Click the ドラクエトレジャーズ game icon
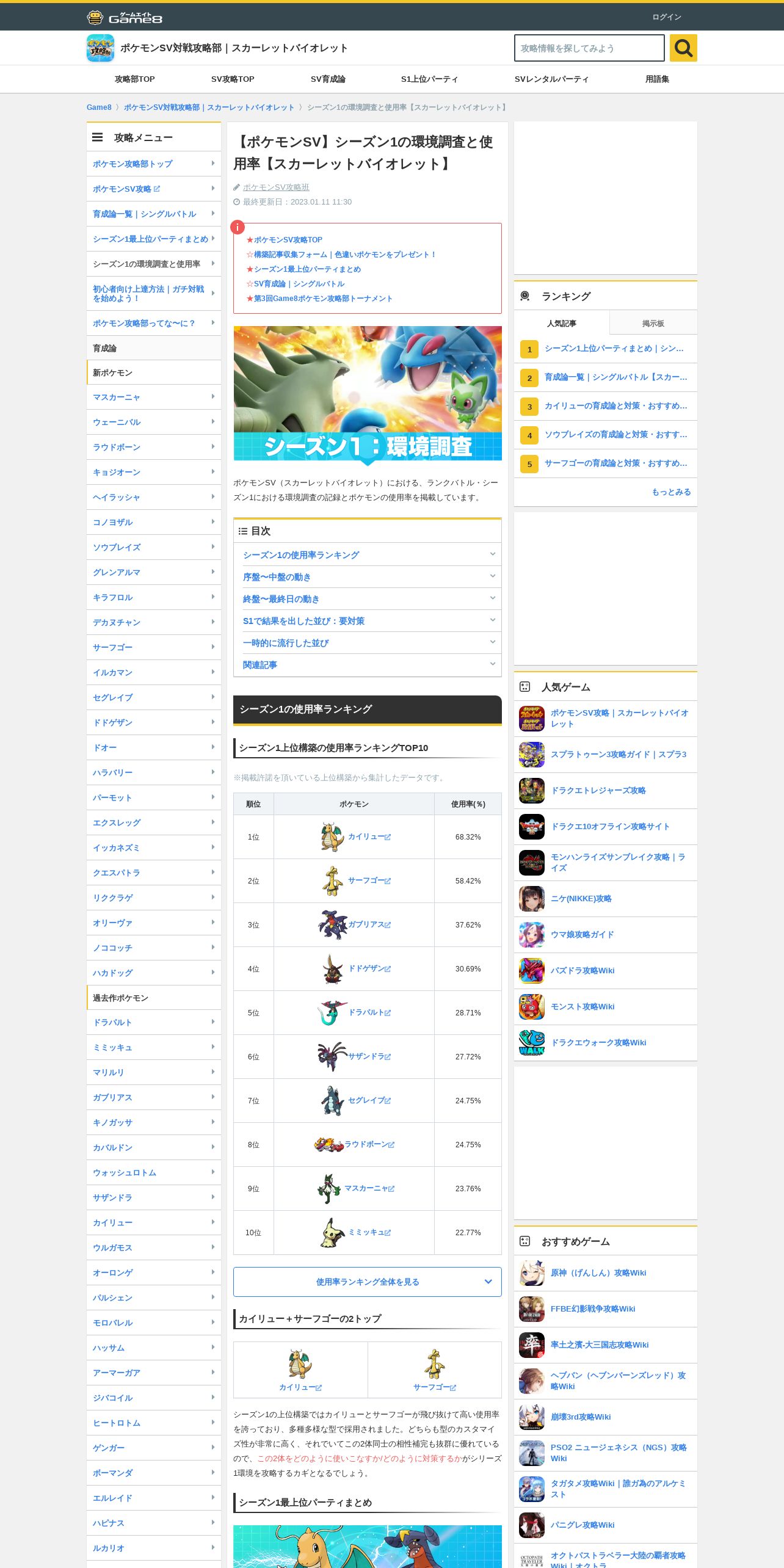 click(532, 791)
